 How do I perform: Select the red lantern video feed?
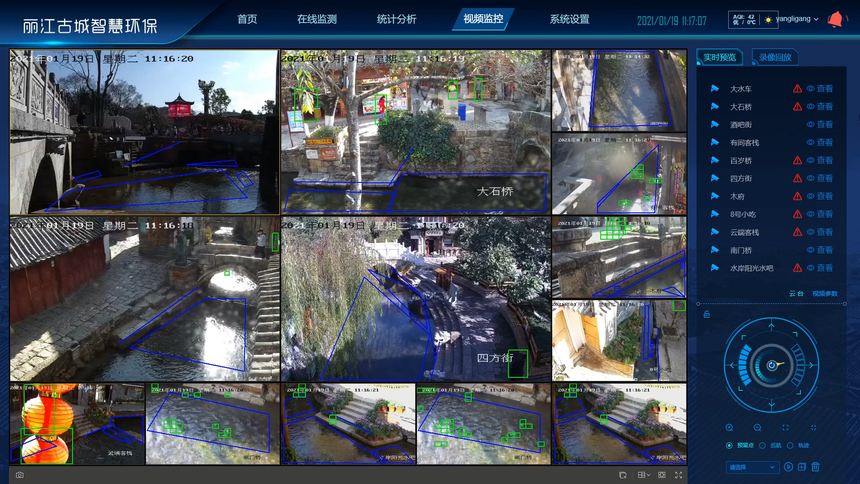tap(77, 424)
